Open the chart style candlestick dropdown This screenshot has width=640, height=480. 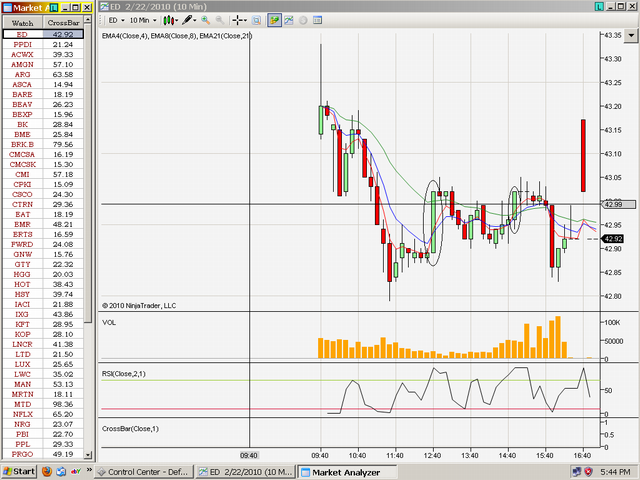170,20
